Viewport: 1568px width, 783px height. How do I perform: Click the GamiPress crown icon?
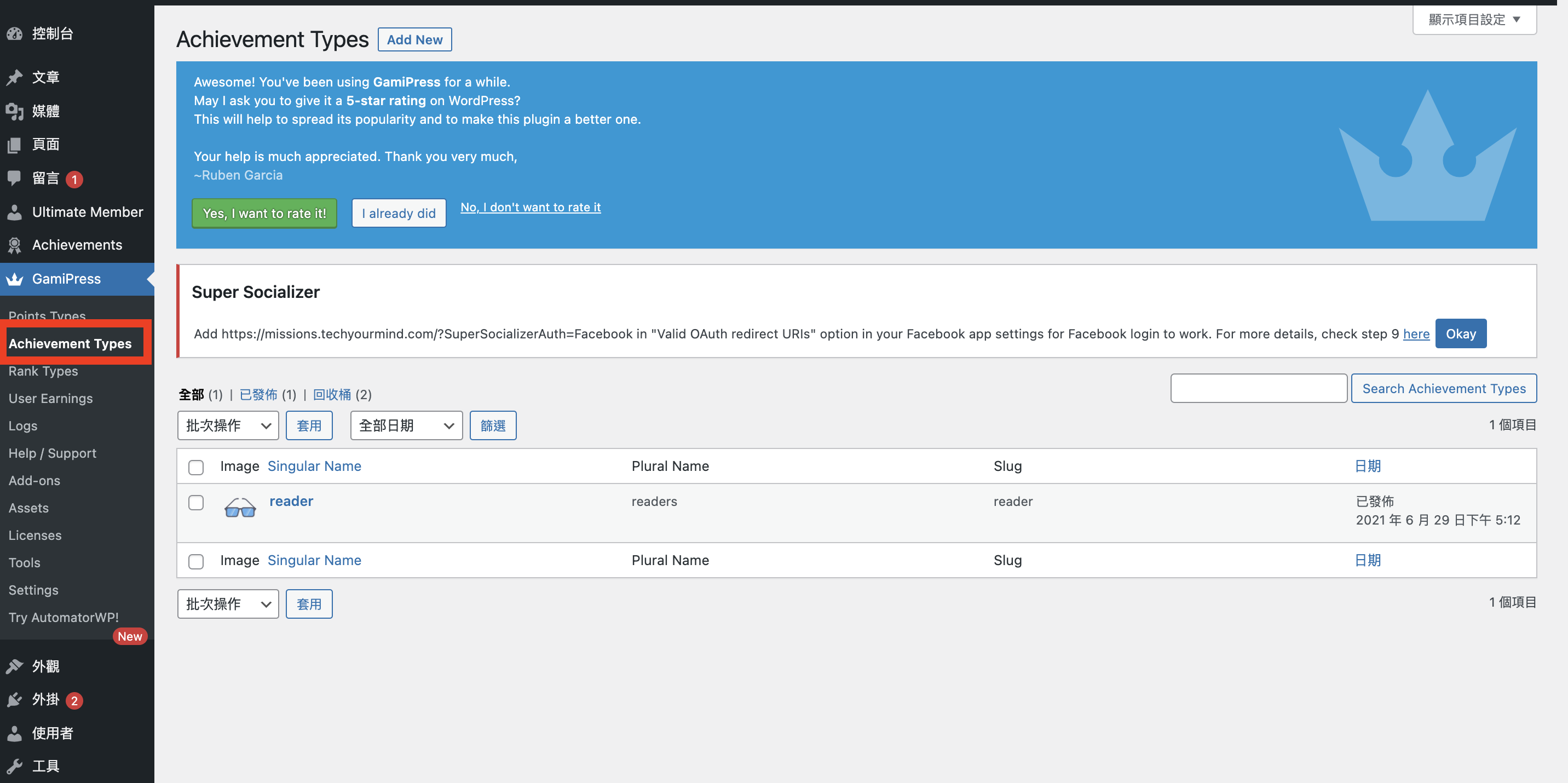pyautogui.click(x=15, y=279)
